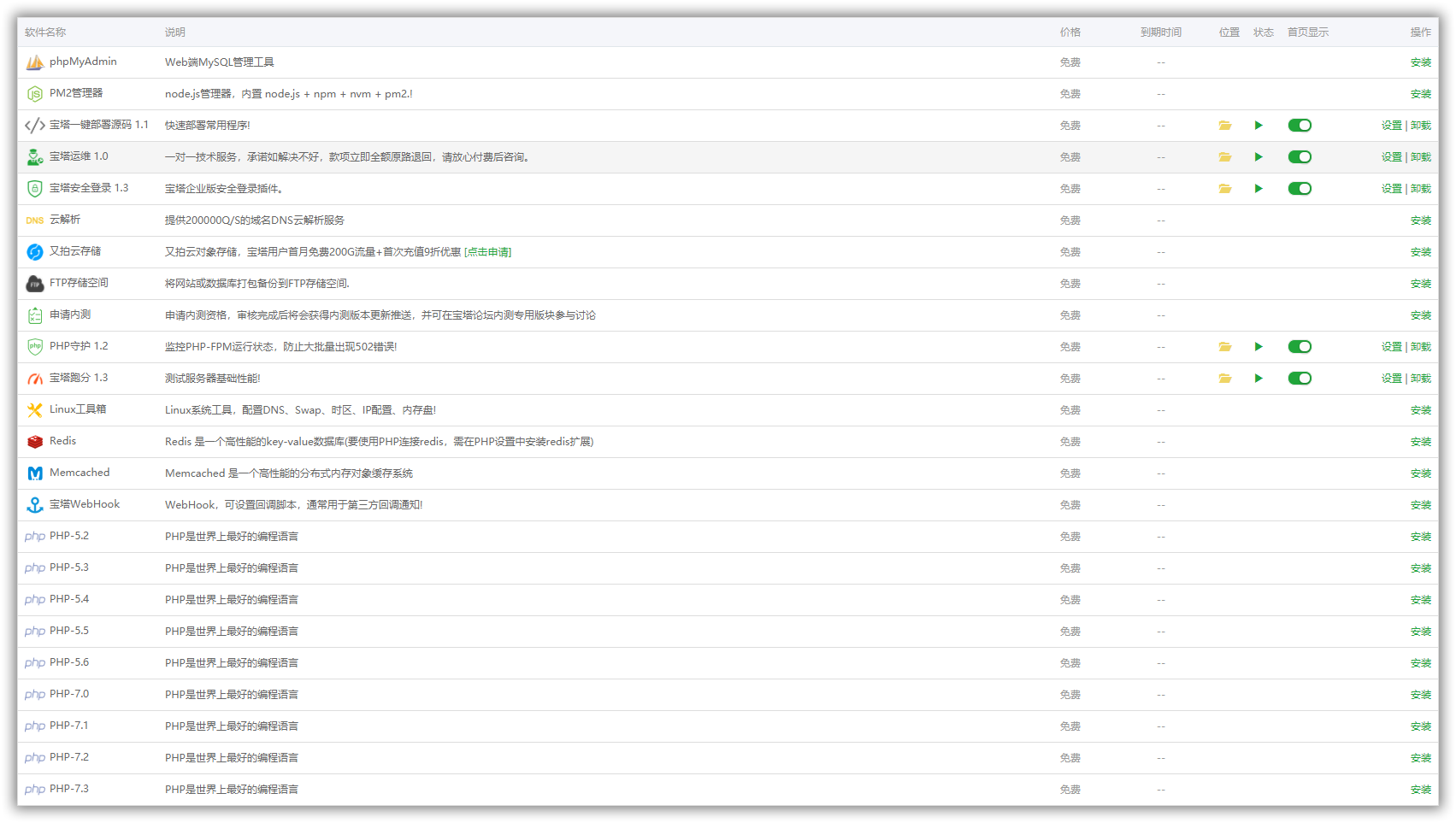
Task: Open 设置 for 宝塔跑分
Action: pos(1392,379)
